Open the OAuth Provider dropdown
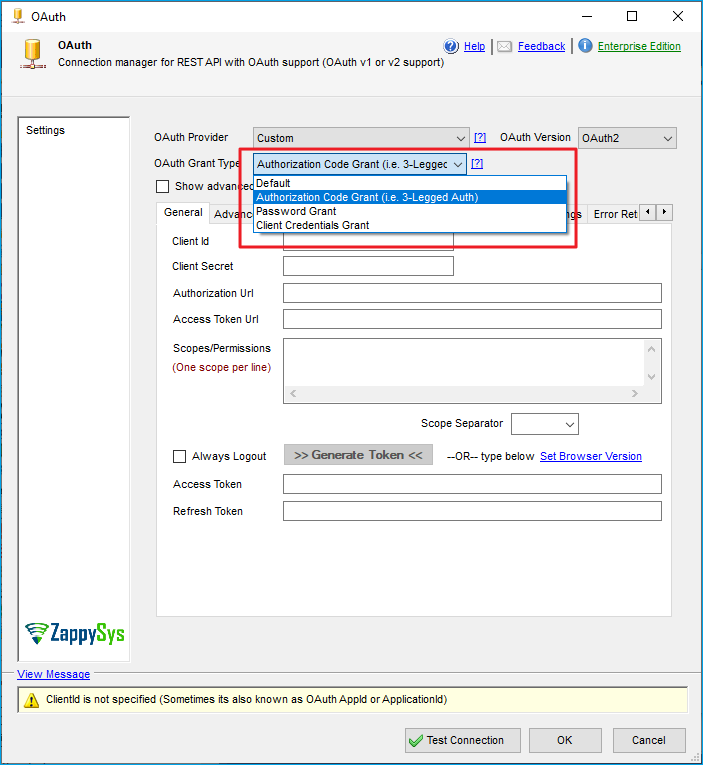The image size is (703, 765). pos(361,138)
